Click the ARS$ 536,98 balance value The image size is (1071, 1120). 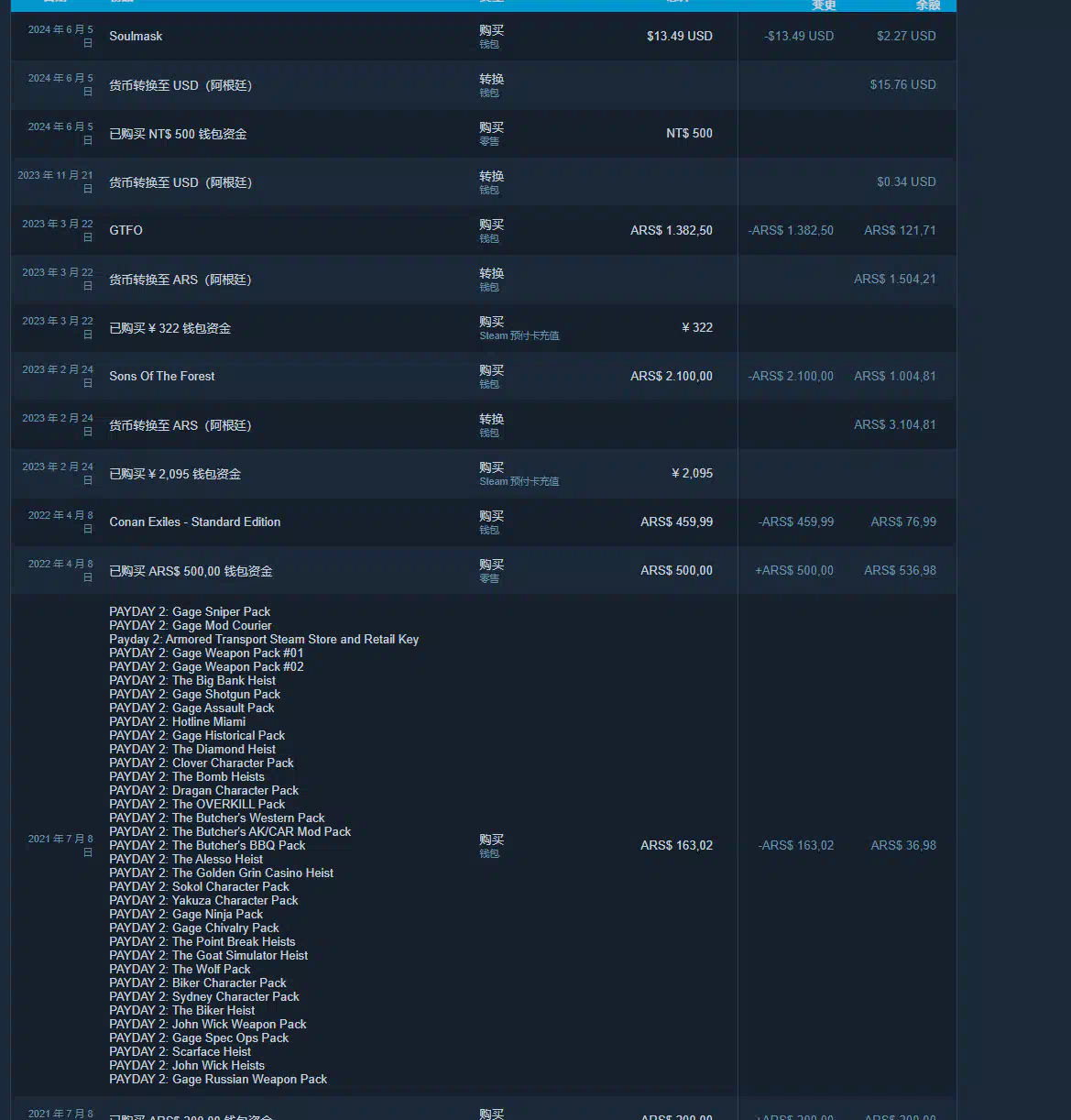click(x=900, y=570)
